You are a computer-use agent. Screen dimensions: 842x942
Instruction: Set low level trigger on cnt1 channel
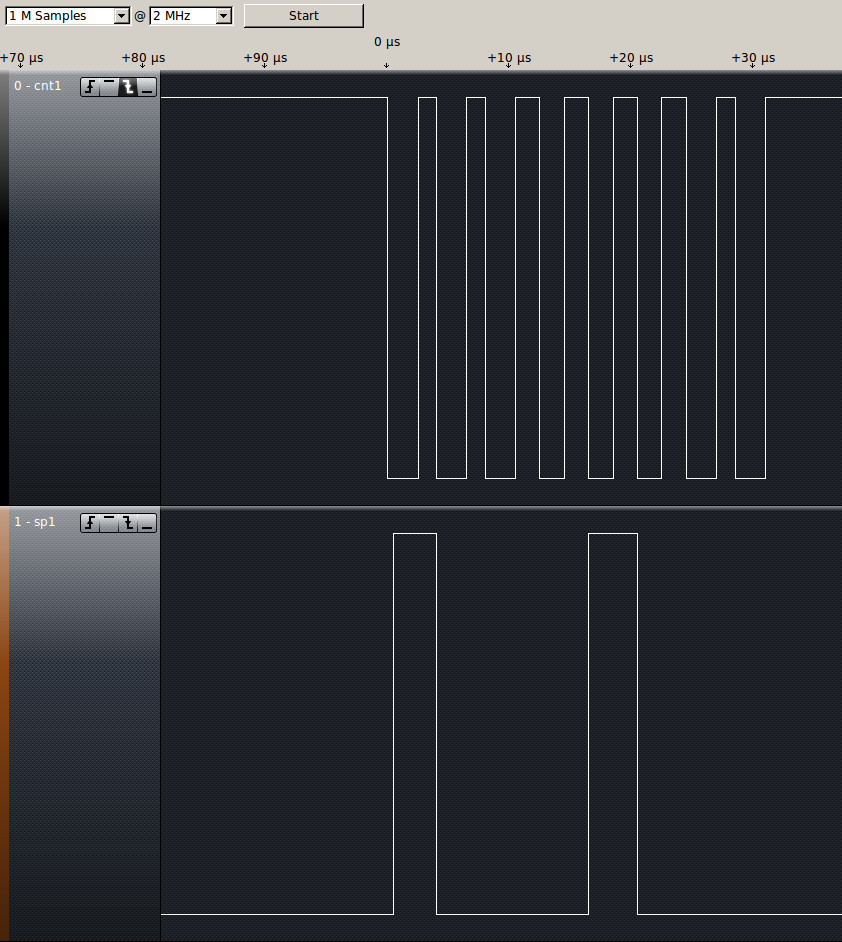pos(147,87)
